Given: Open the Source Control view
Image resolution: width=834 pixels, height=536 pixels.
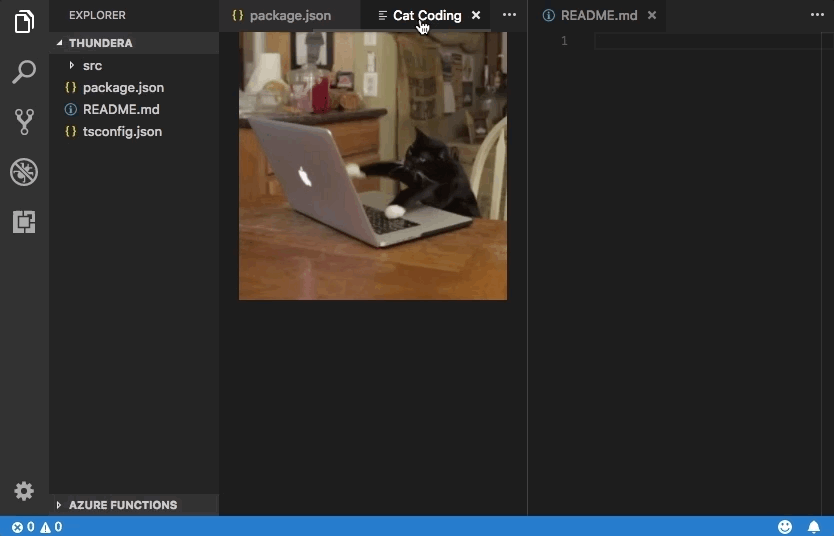Looking at the screenshot, I should (x=24, y=122).
